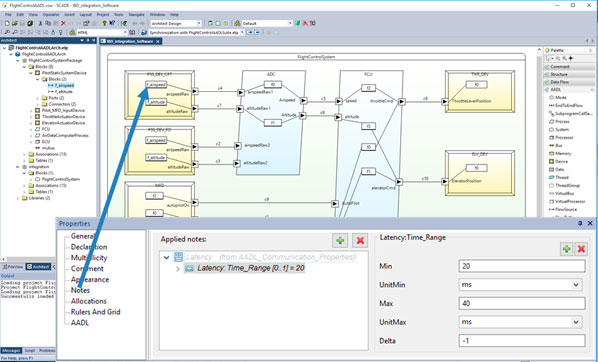598x362 pixels.
Task: Switch to the Architect bottom tab
Action: pos(39,267)
